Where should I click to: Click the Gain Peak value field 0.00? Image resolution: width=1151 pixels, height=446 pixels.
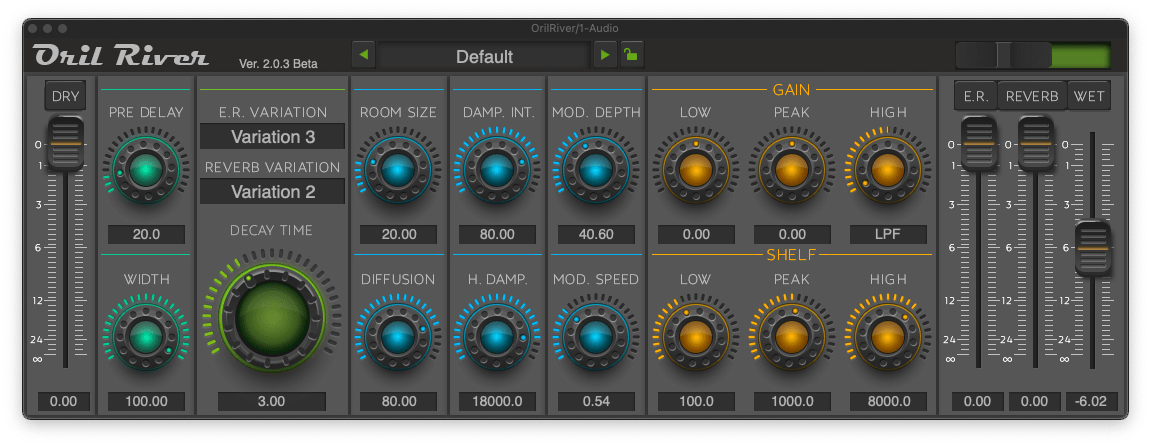(792, 235)
